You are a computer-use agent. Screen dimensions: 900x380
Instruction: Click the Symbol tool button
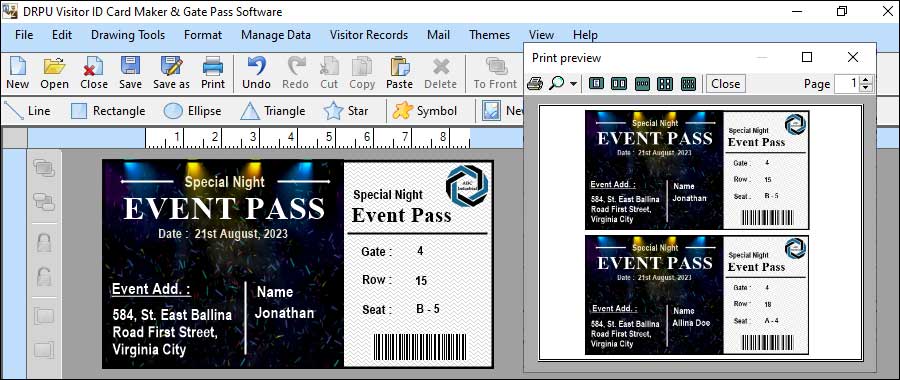(x=425, y=111)
